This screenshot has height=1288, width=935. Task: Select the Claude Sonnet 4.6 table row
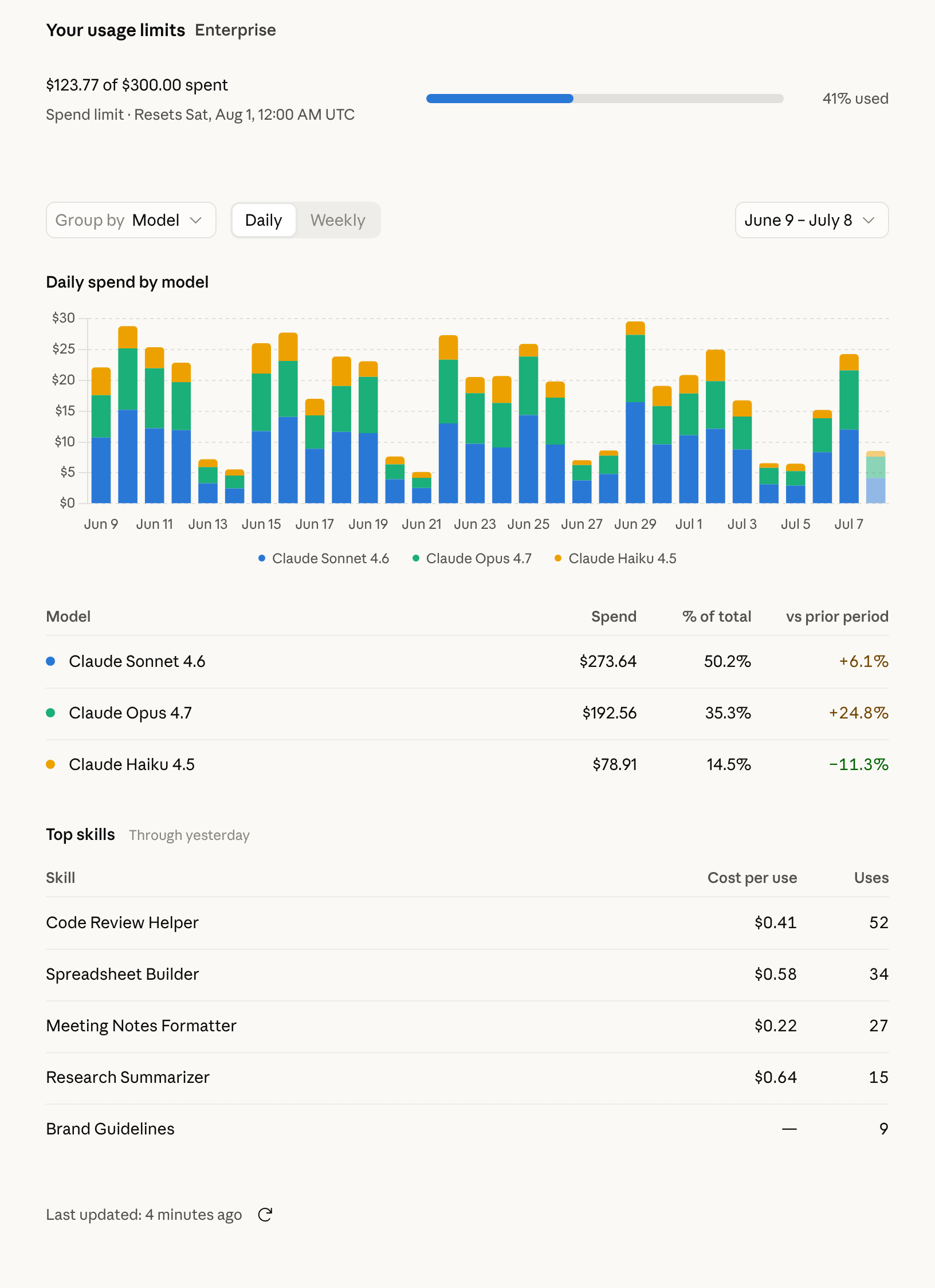coord(467,661)
